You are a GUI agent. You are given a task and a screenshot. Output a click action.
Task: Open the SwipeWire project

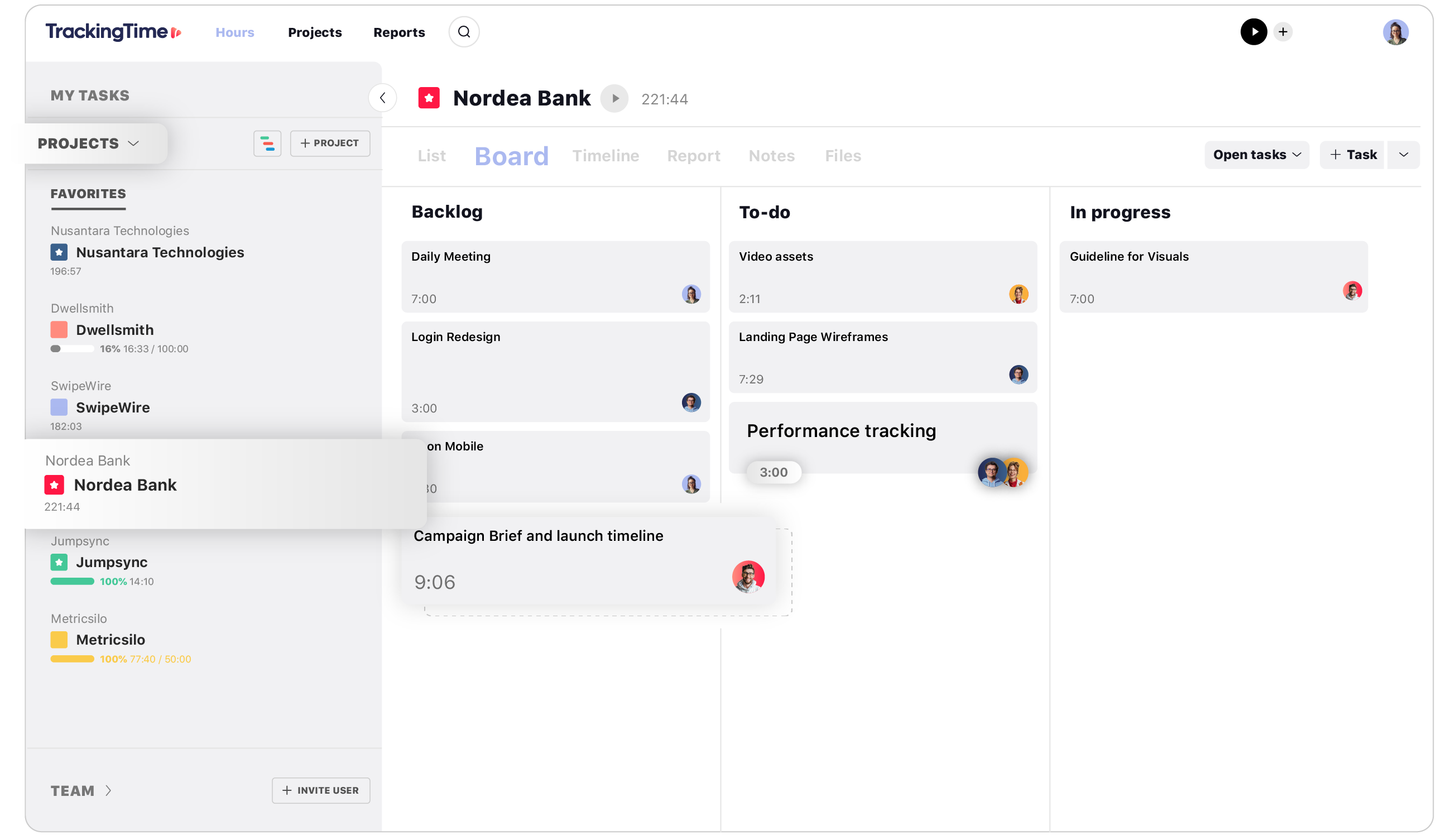[x=113, y=407]
